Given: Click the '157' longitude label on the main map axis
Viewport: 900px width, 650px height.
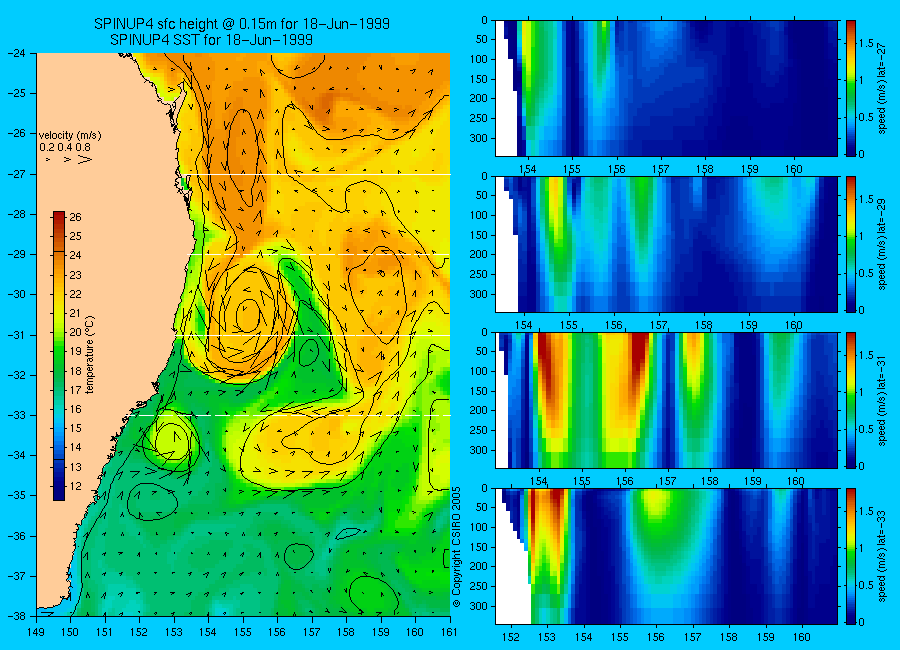Looking at the screenshot, I should 312,632.
